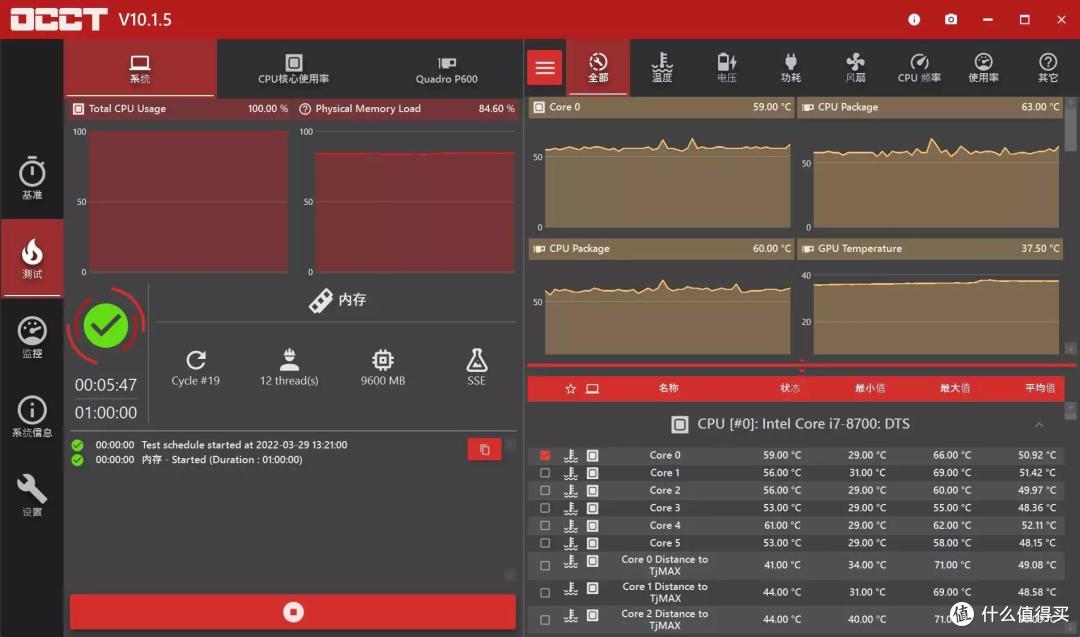The height and width of the screenshot is (637, 1080).
Task: Switch to the Quadro P600 tab
Action: (446, 69)
